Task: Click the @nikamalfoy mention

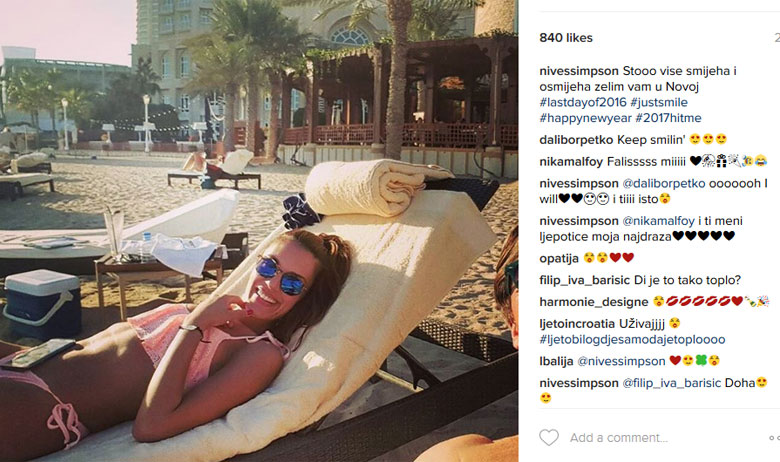Action: tap(658, 221)
